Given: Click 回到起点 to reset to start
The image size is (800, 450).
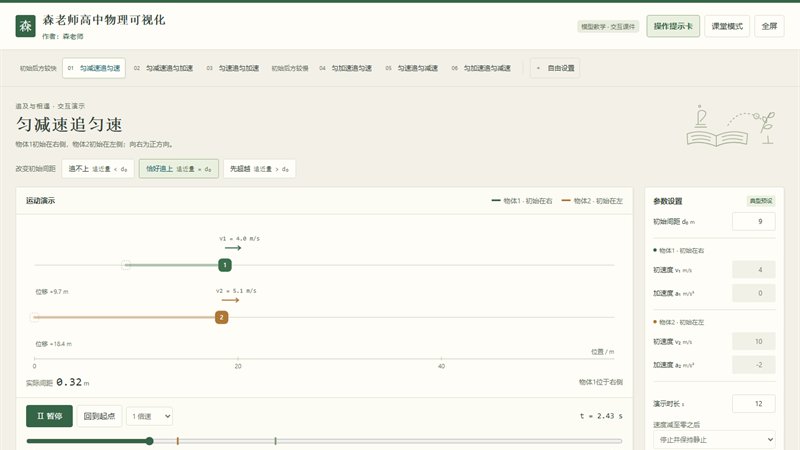Looking at the screenshot, I should (x=99, y=416).
